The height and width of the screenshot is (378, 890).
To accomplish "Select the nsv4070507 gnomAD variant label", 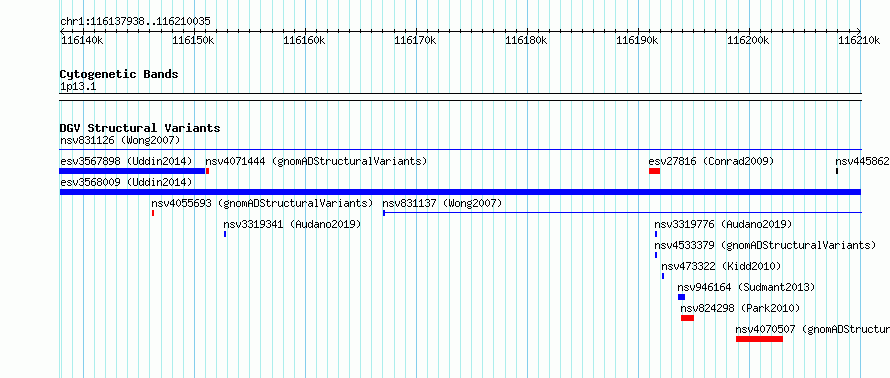I will point(813,329).
